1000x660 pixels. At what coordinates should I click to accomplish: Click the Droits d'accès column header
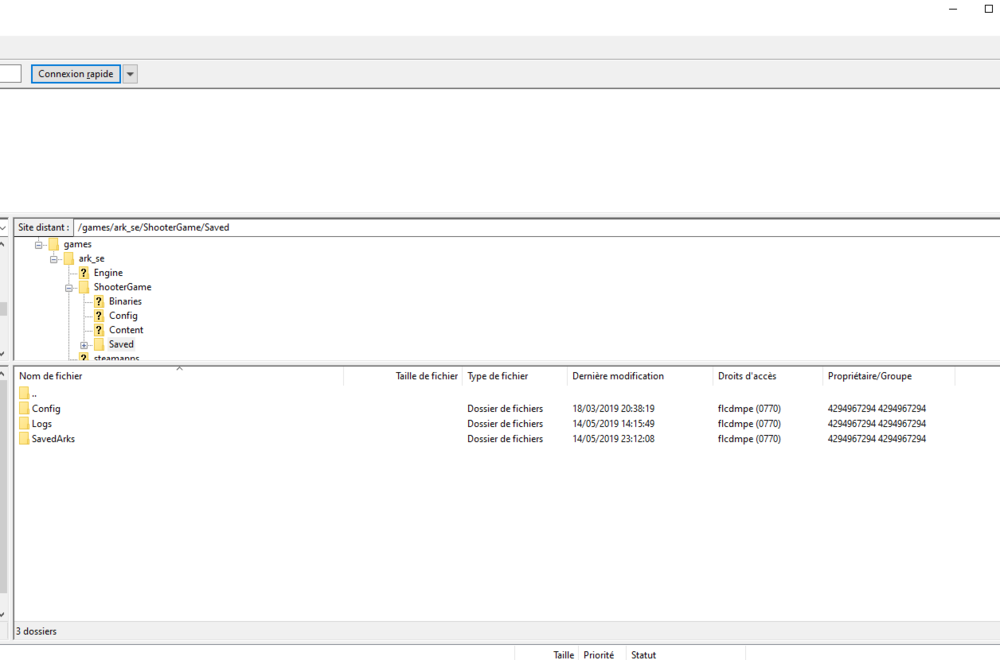pyautogui.click(x=746, y=376)
